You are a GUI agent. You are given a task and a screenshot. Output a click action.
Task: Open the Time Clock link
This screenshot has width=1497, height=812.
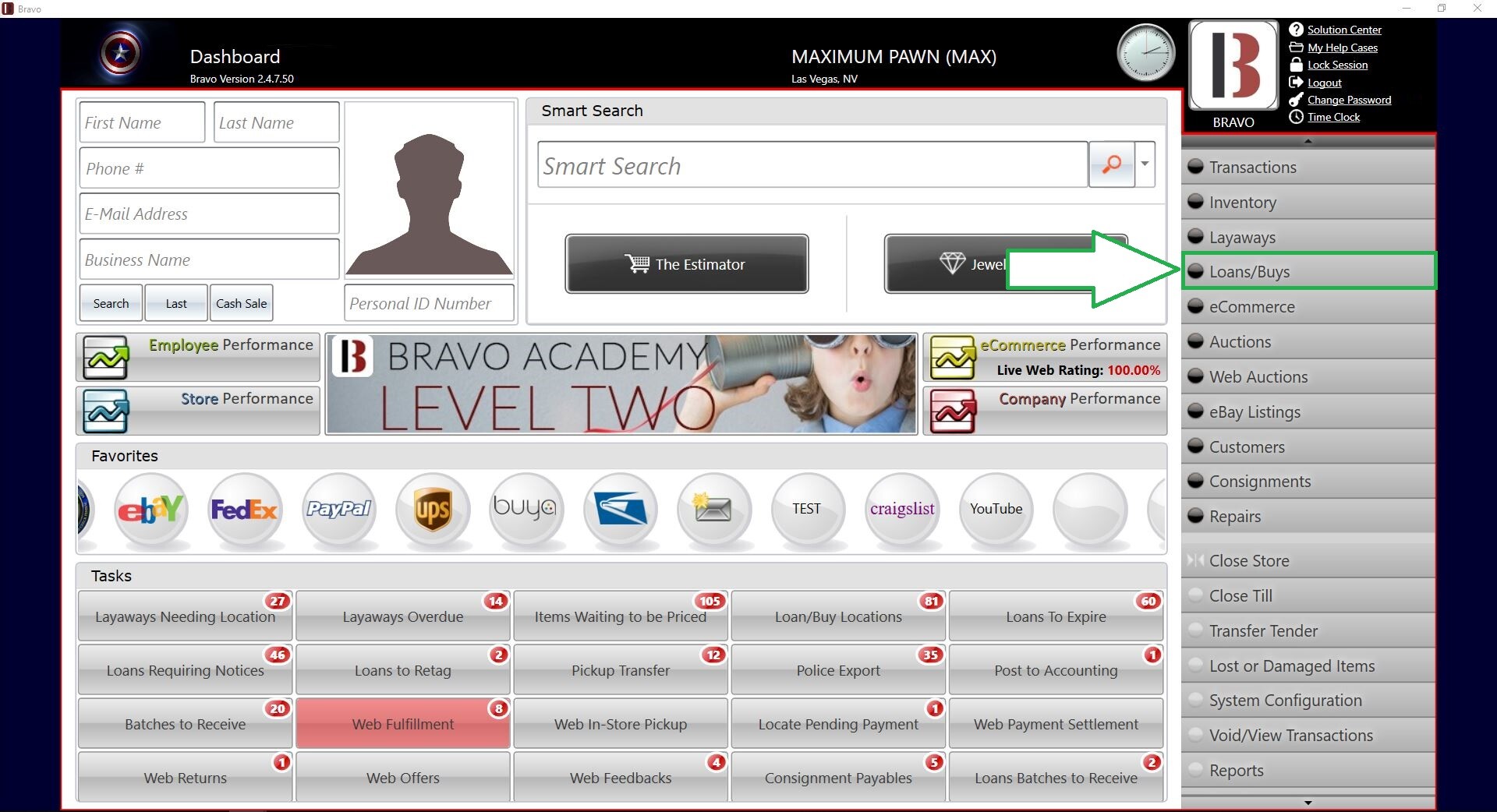point(1333,117)
